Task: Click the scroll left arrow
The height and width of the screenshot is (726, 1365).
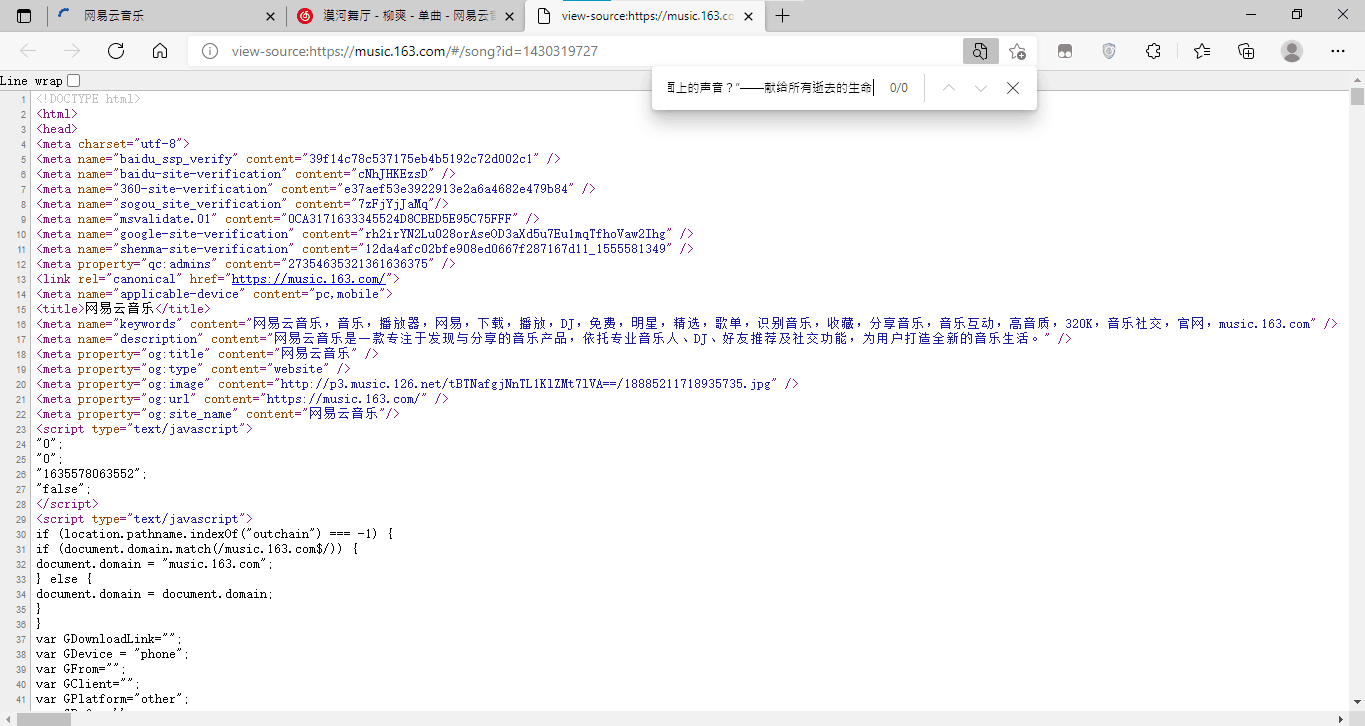Action: [7, 719]
